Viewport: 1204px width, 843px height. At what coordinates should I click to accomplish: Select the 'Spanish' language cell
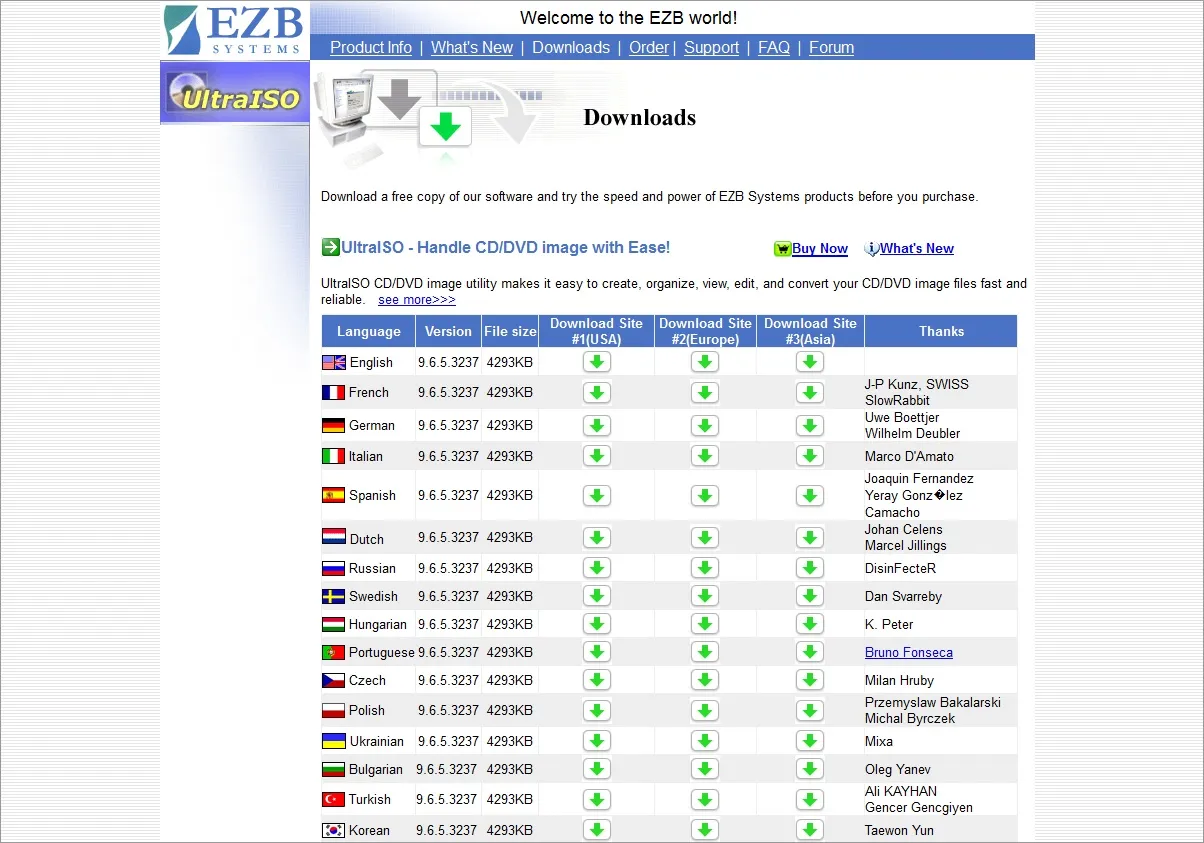pos(368,495)
